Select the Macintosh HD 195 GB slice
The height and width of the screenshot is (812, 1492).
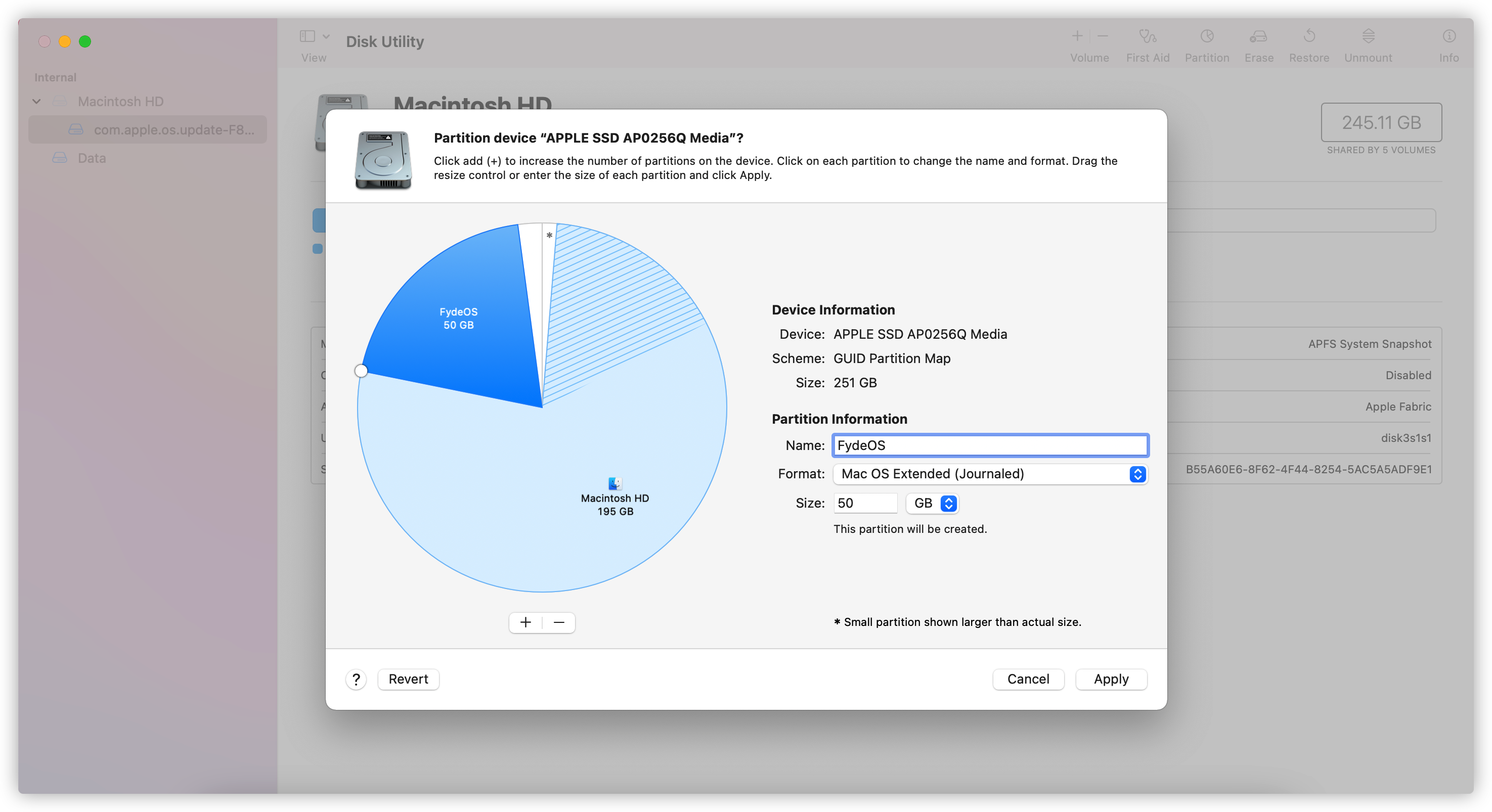point(615,504)
